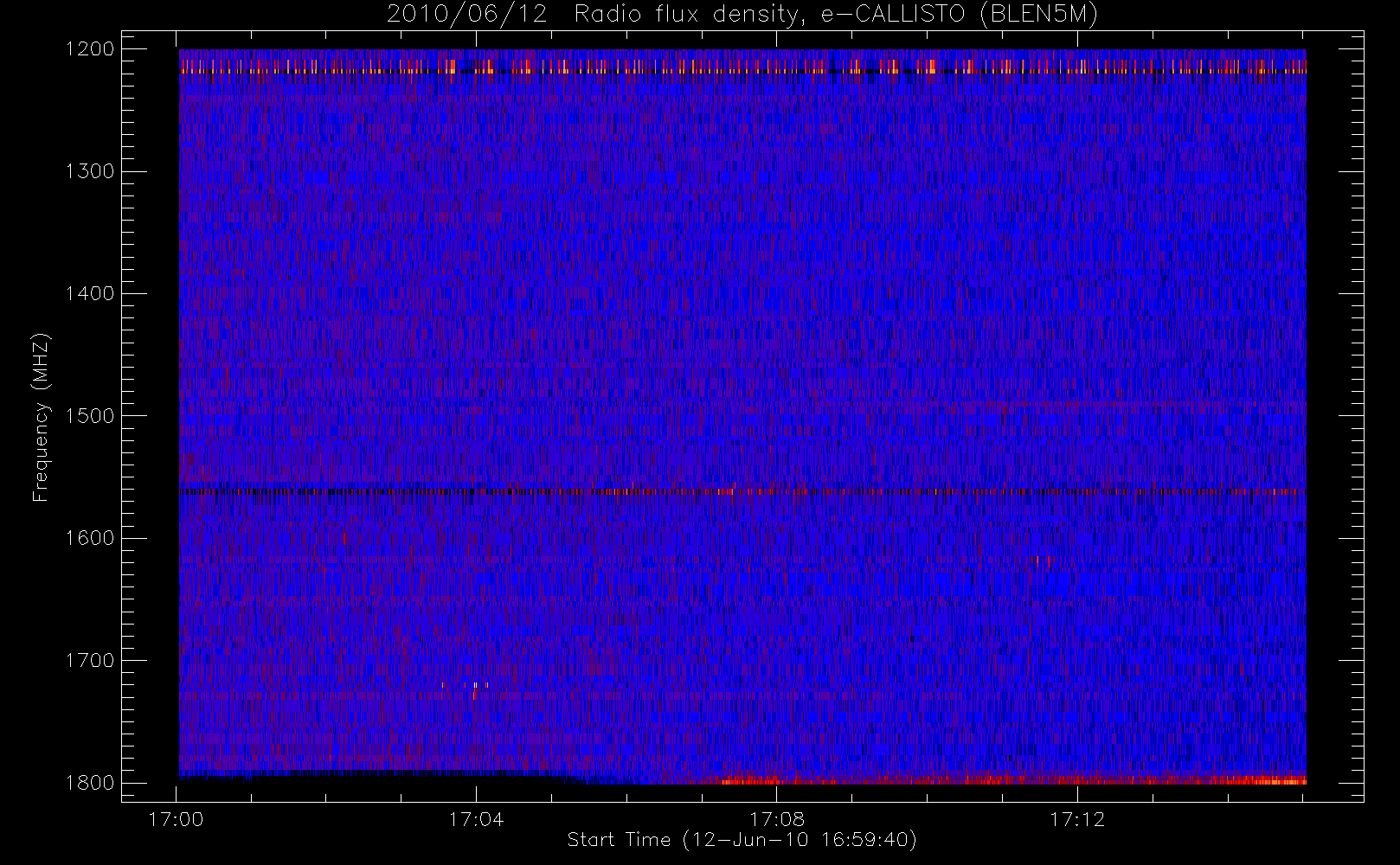1400x865 pixels.
Task: Click the 17:00 time tick label
Action: click(176, 819)
